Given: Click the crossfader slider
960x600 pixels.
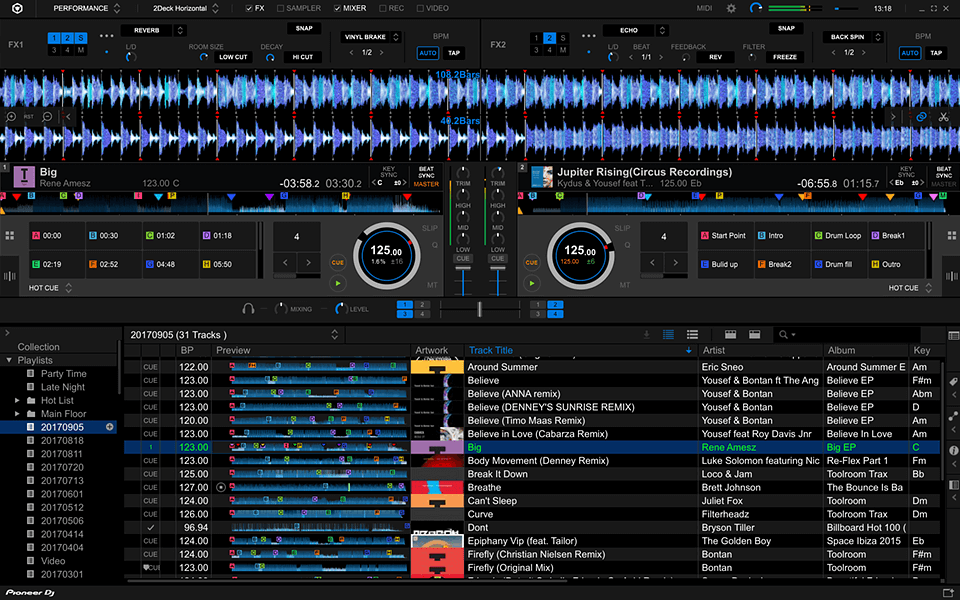Looking at the screenshot, I should (x=480, y=309).
